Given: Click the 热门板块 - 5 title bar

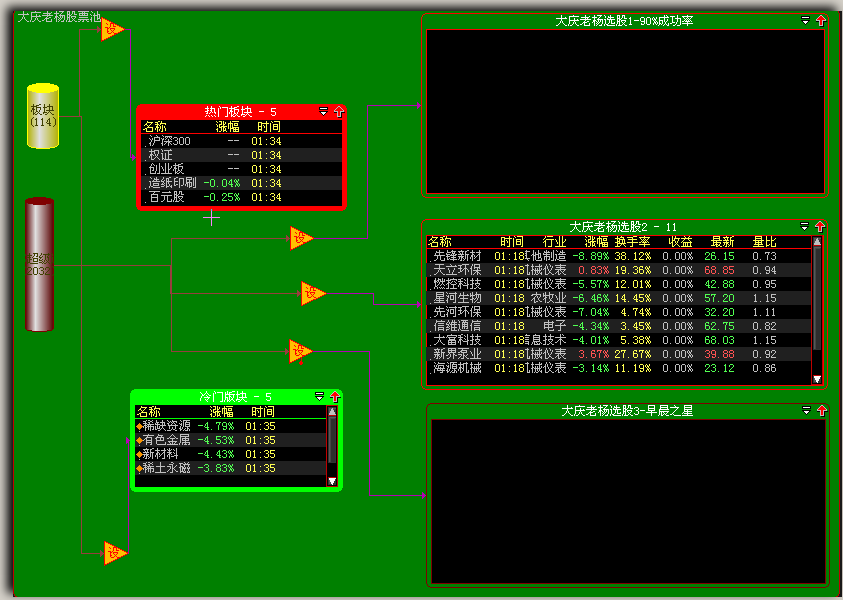Looking at the screenshot, I should 240,112.
